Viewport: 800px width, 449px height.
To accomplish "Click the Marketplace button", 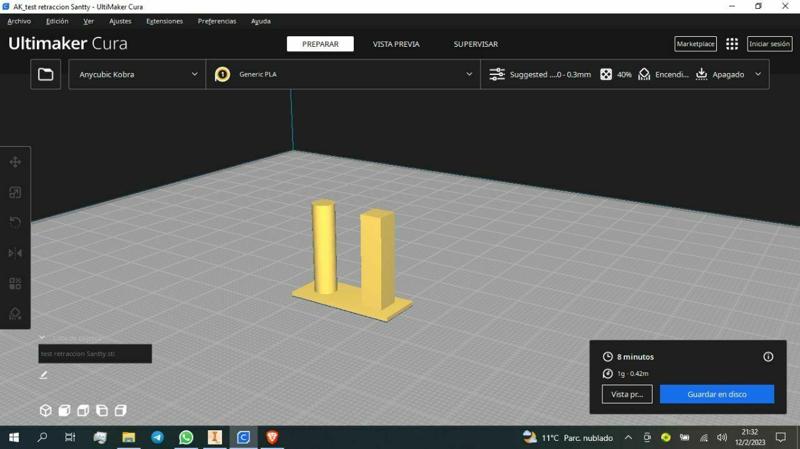I will click(695, 44).
